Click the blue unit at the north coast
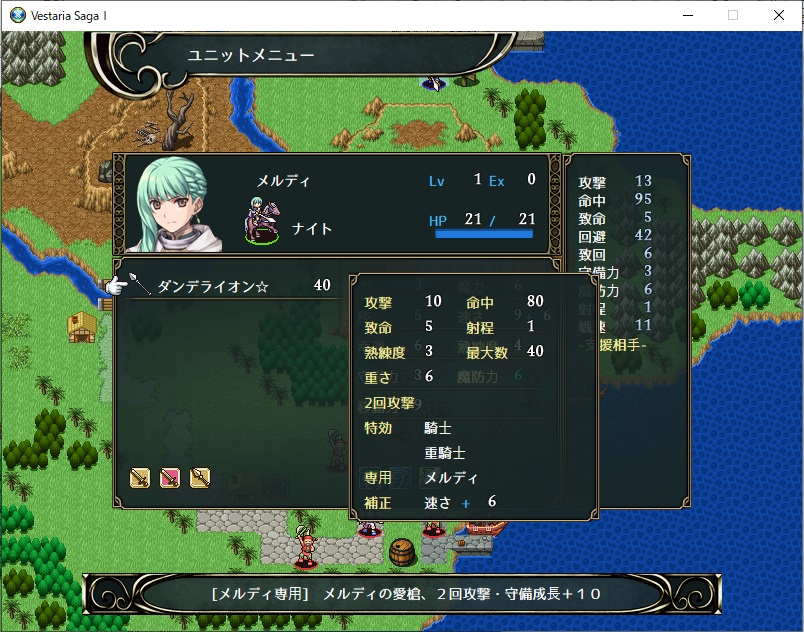The width and height of the screenshot is (804, 632). (x=434, y=83)
